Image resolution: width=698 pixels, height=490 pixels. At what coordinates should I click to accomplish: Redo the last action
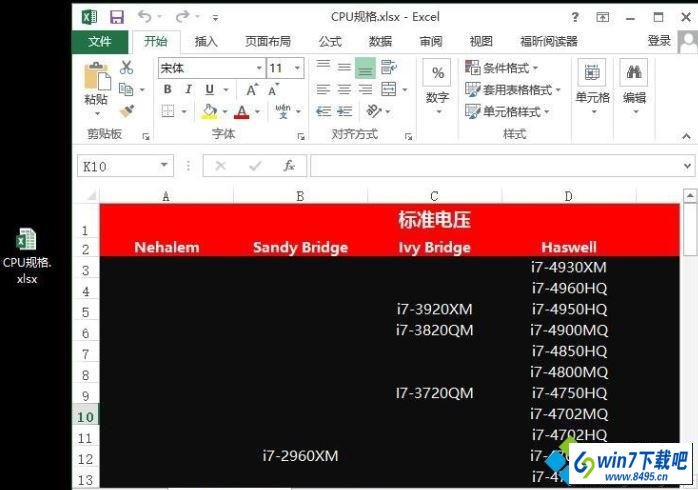(183, 17)
